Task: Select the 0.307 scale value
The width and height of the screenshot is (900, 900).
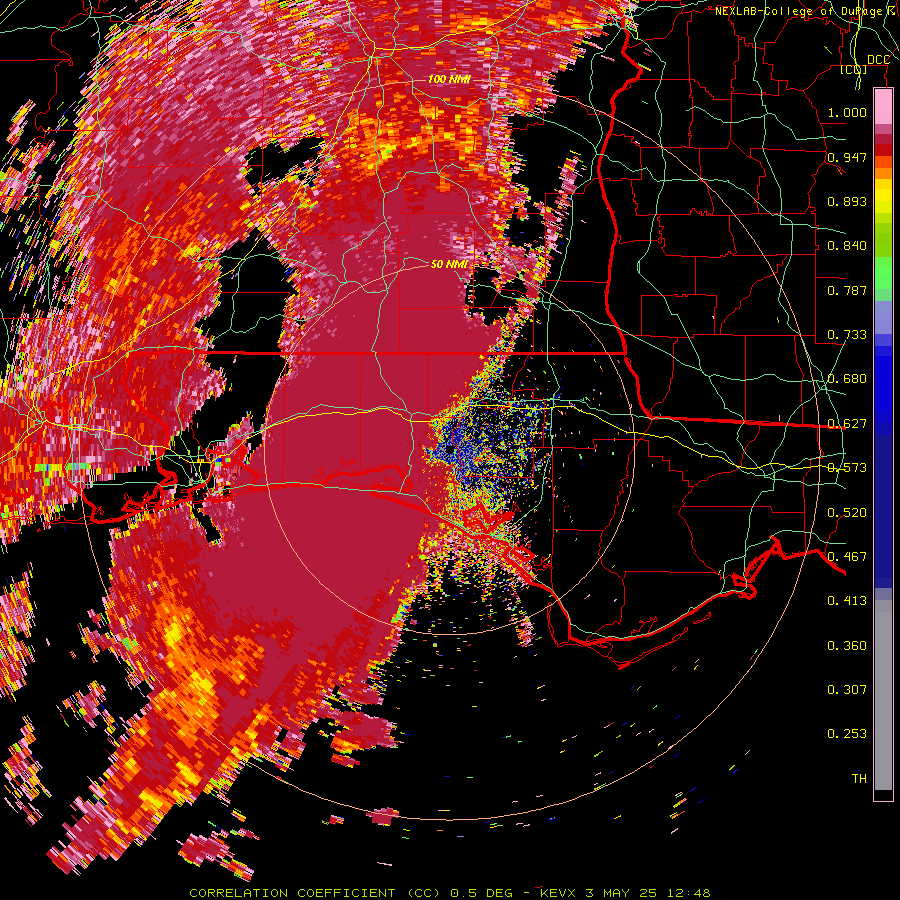Action: point(847,690)
